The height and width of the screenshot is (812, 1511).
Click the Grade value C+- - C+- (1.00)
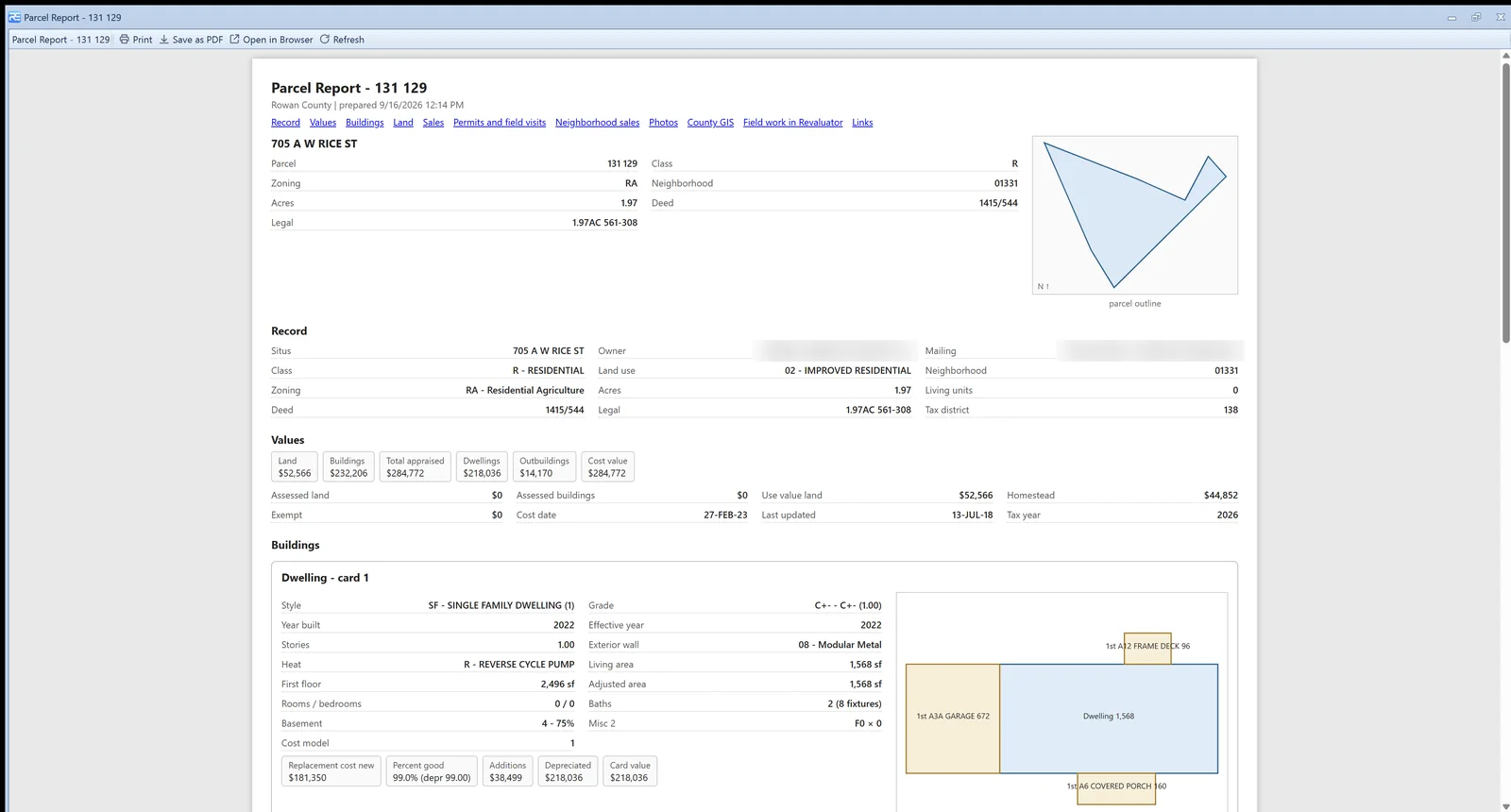click(x=848, y=605)
